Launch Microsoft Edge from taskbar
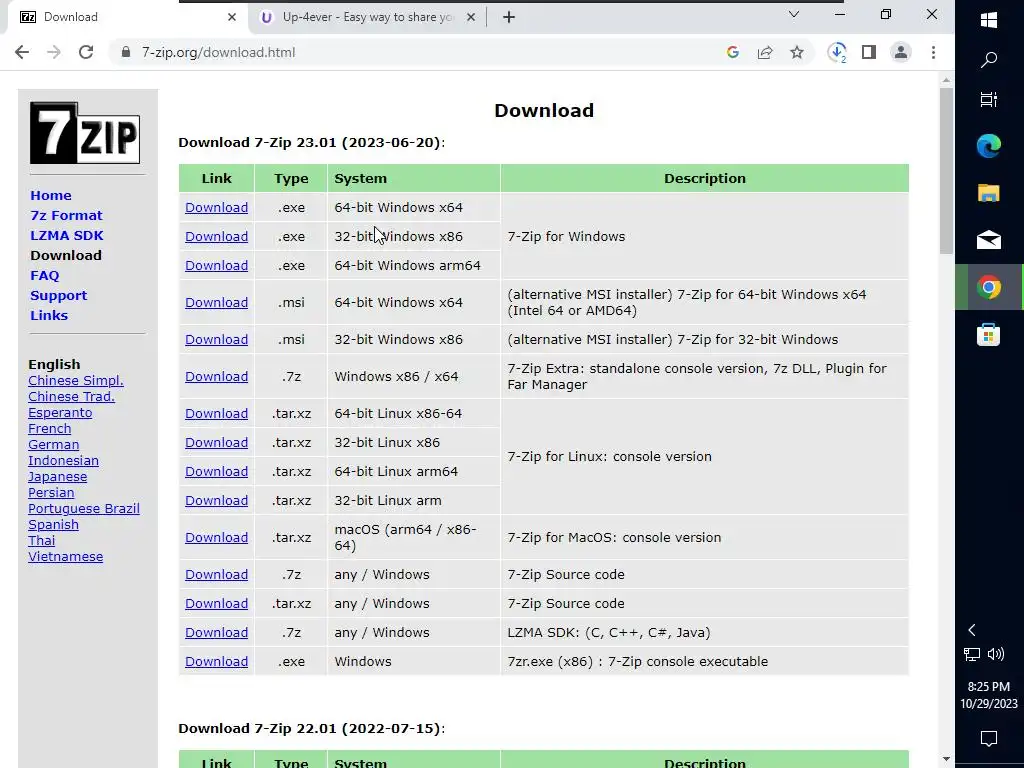 click(989, 146)
